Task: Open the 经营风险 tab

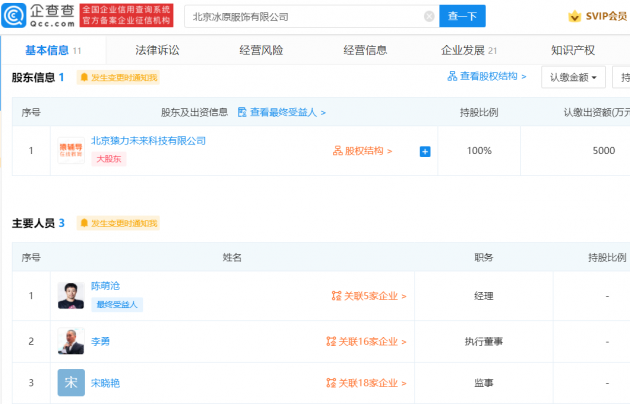Action: pyautogui.click(x=261, y=50)
